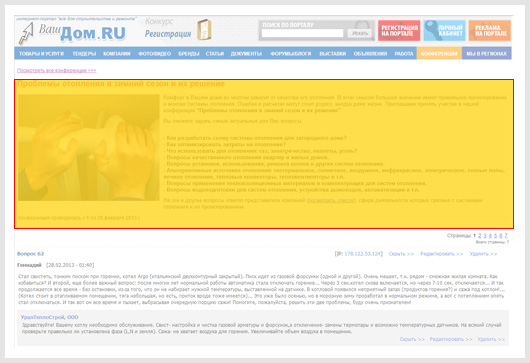Select author name Геннадий
The image size is (530, 363).
29,265
